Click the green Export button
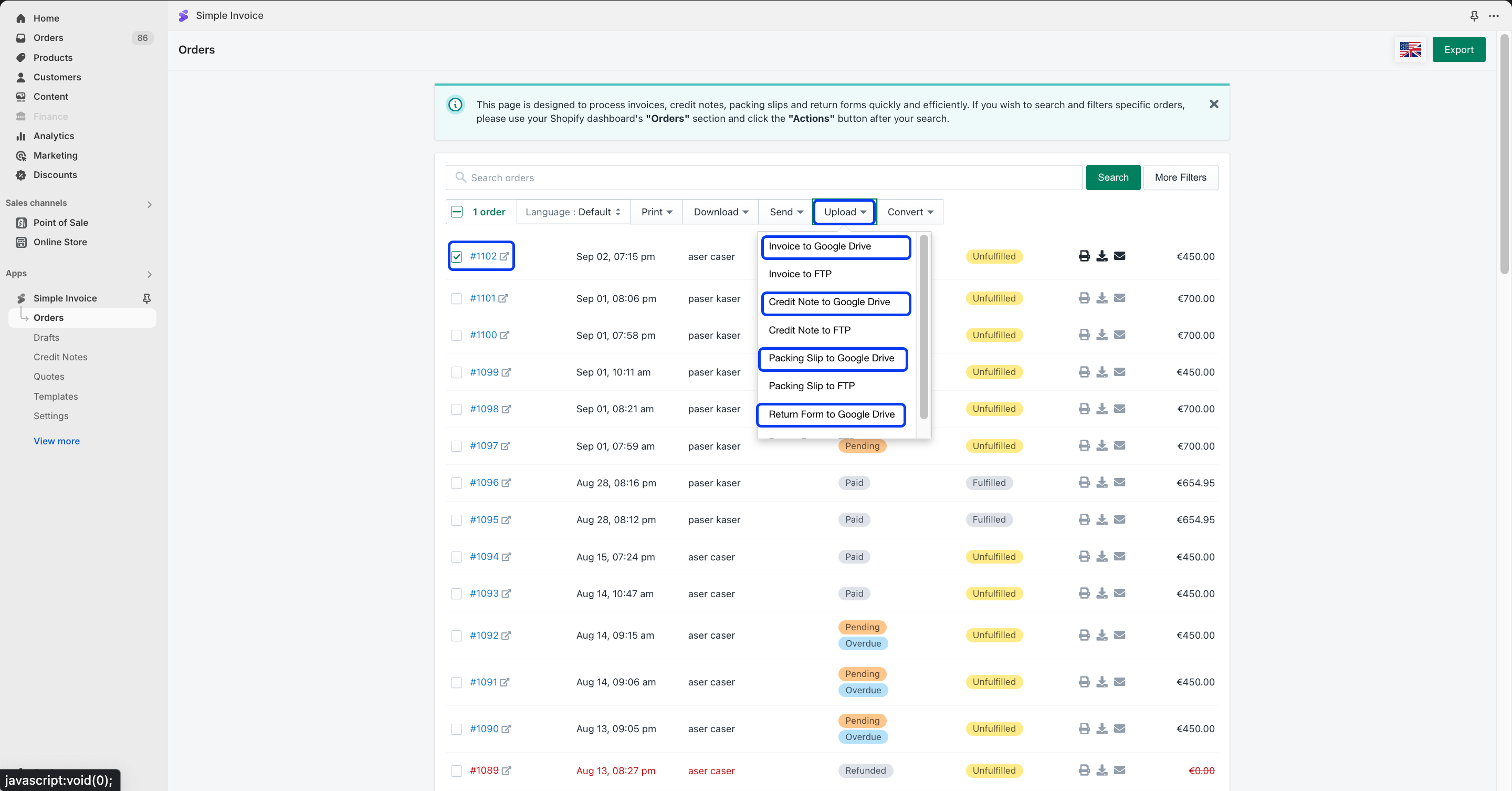1512x791 pixels. tap(1458, 50)
